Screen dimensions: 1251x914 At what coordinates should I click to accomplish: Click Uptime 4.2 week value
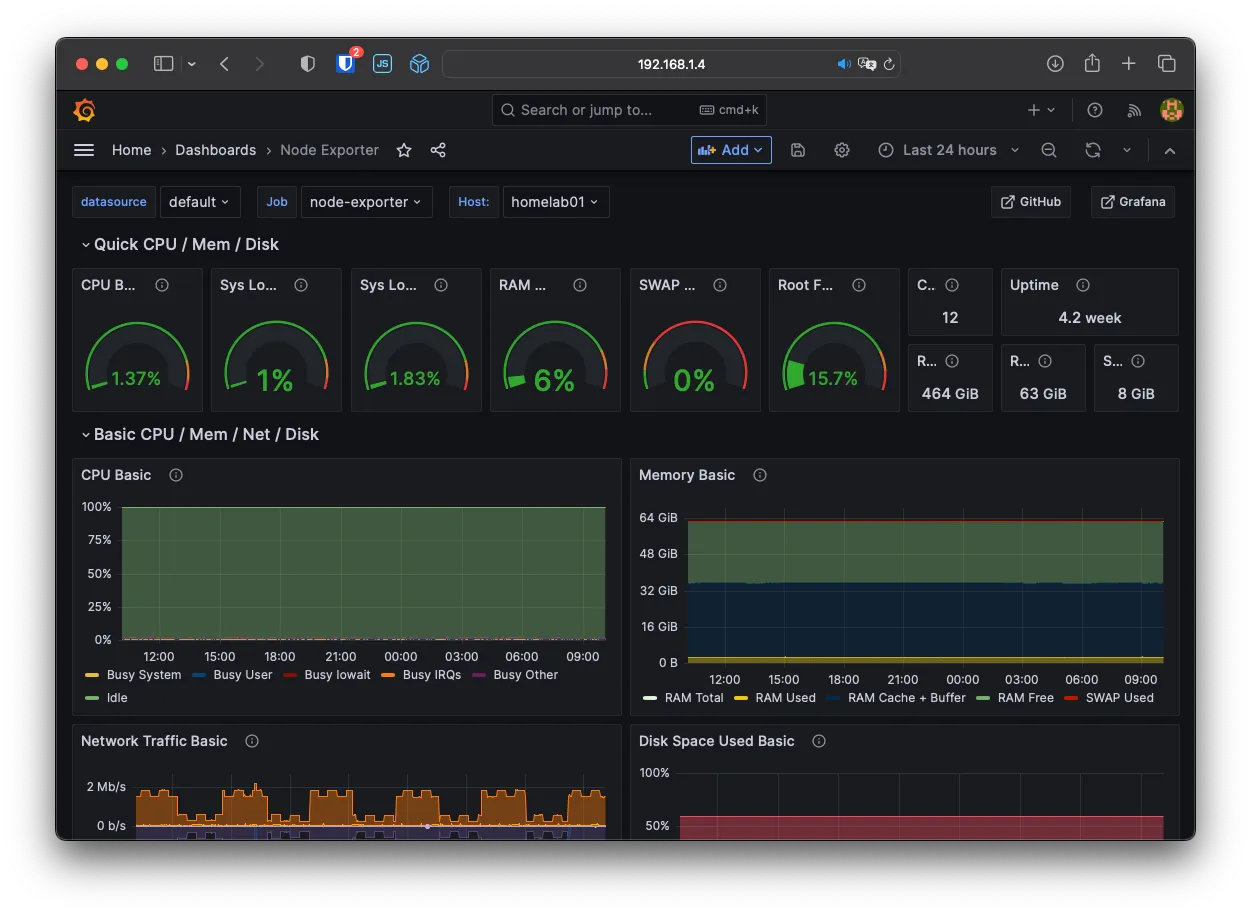(x=1090, y=318)
